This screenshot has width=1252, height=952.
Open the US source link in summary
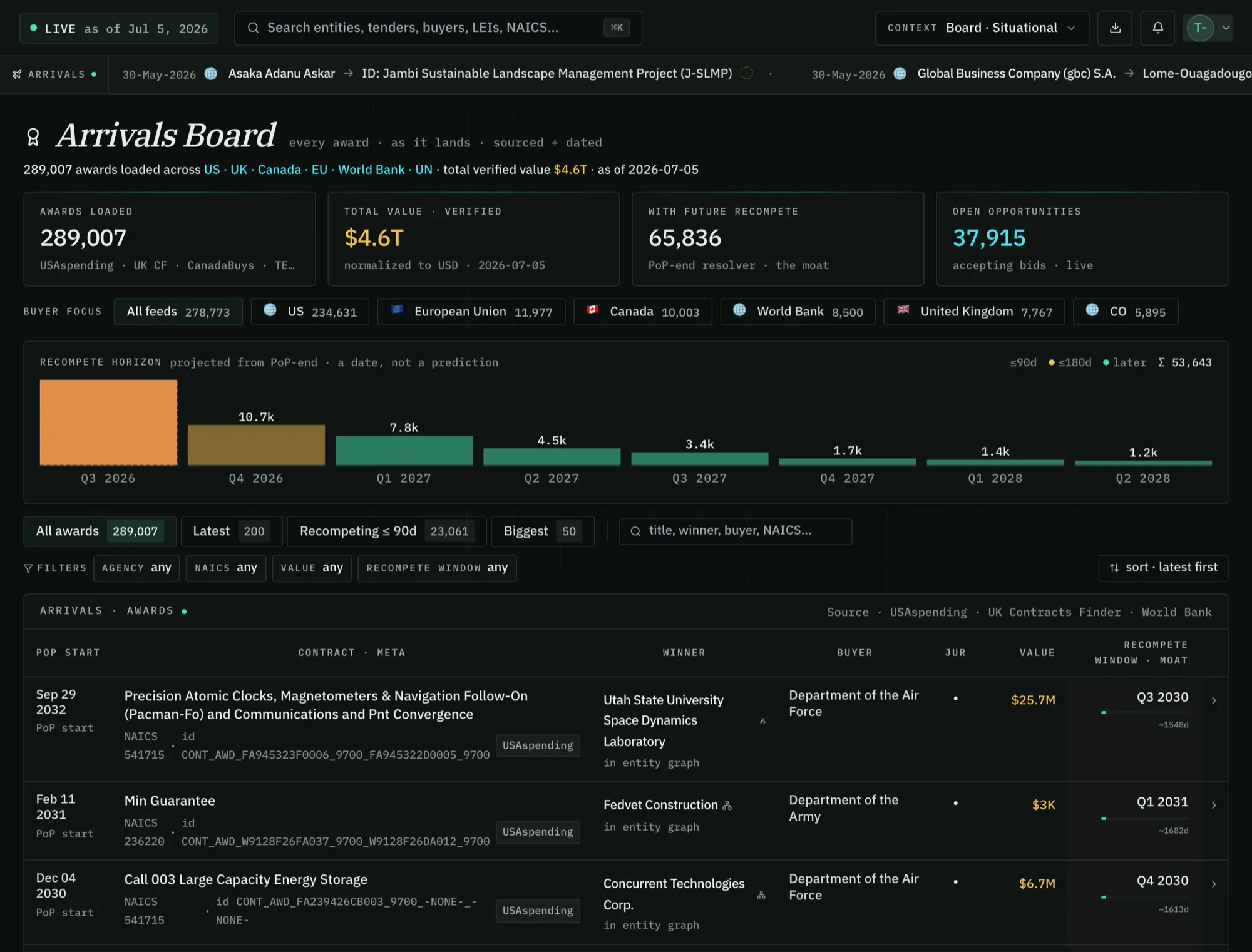coord(212,170)
